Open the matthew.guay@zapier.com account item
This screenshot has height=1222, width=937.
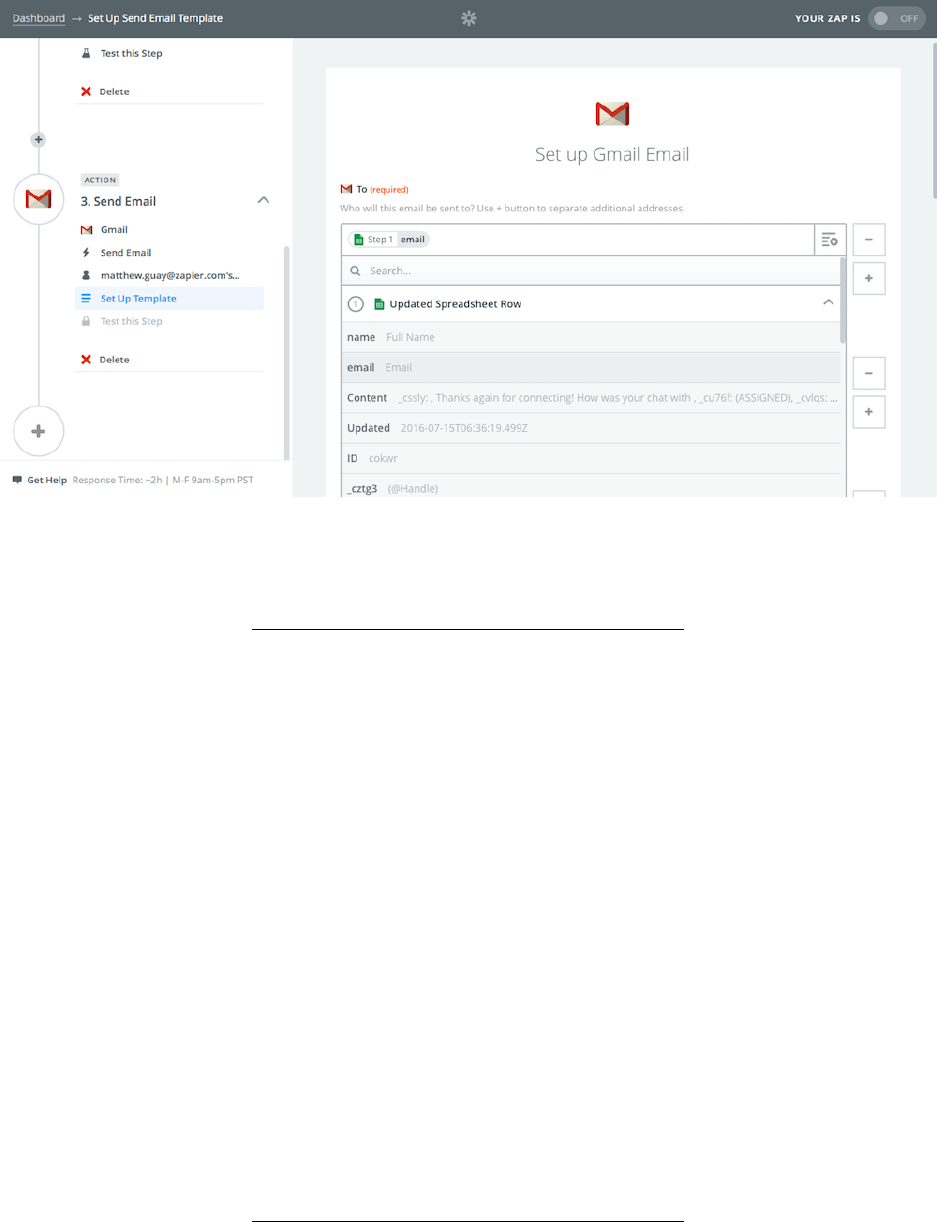point(169,275)
